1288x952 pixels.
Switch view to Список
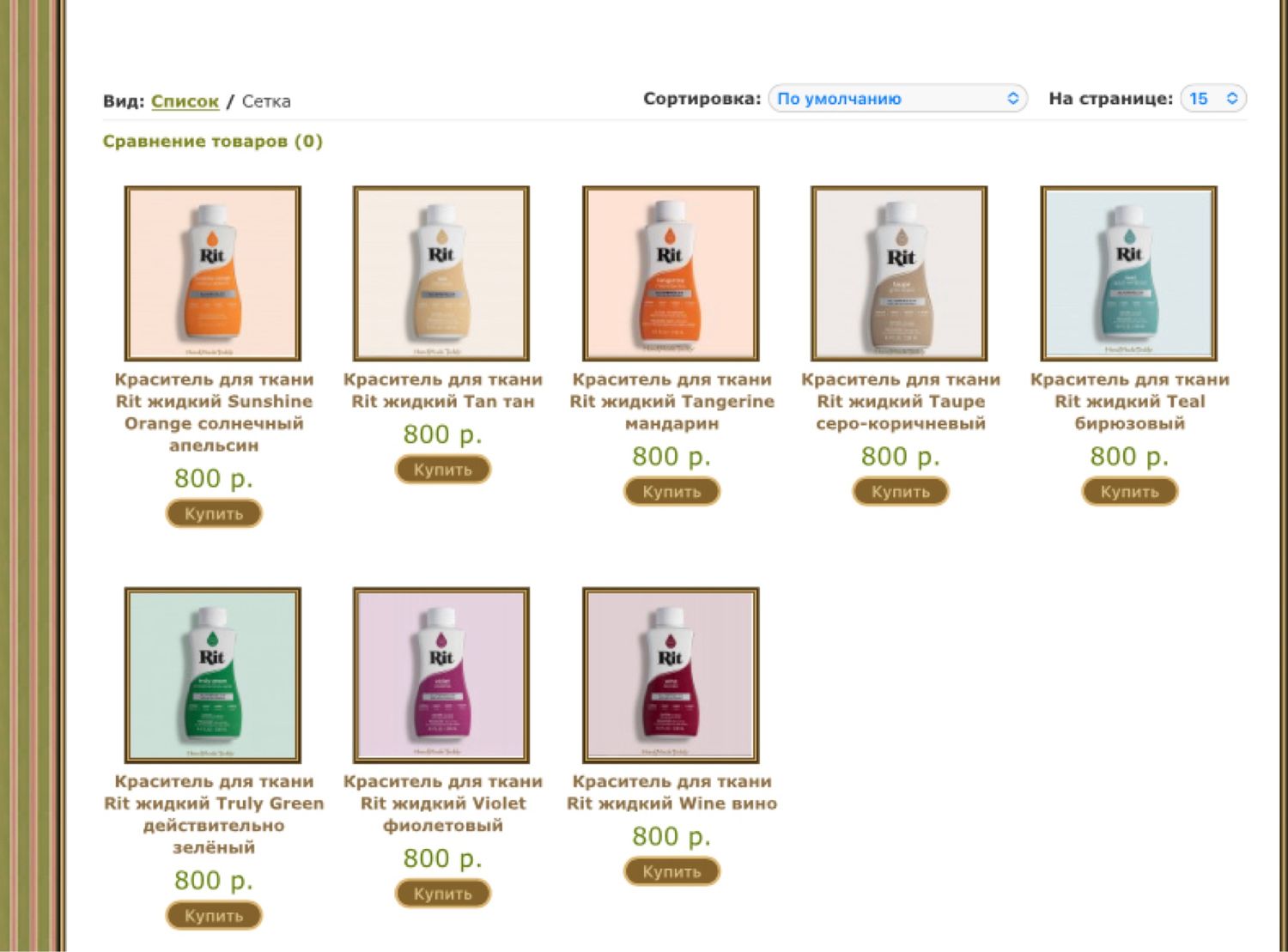click(185, 101)
